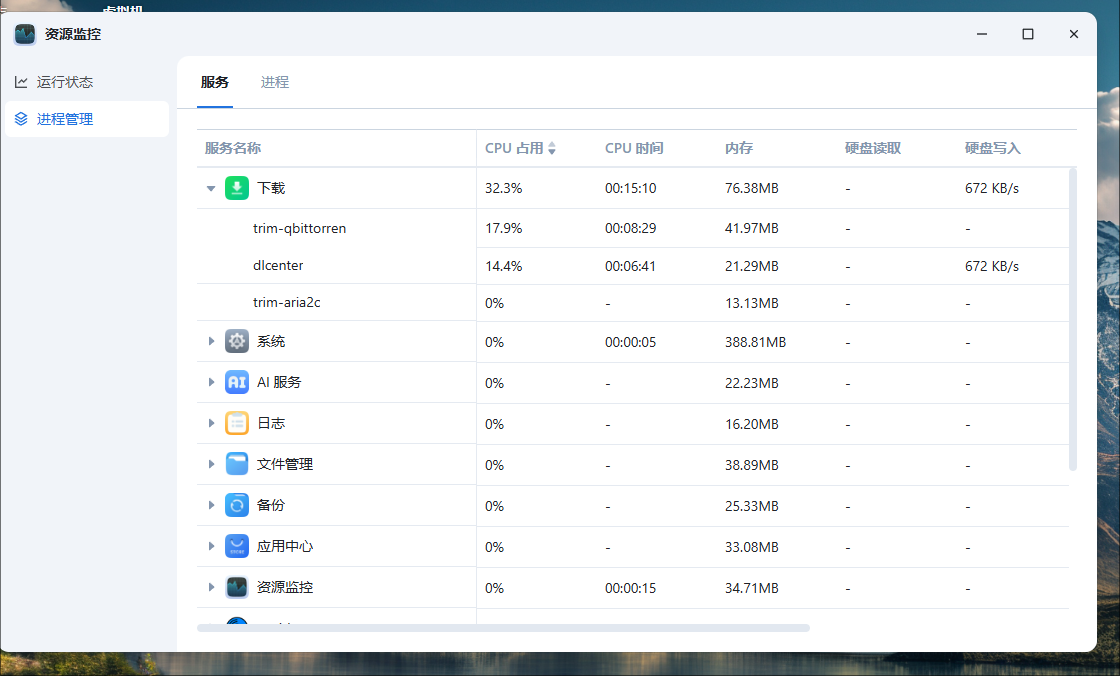Click the 38.89MB memory value

pyautogui.click(x=751, y=464)
